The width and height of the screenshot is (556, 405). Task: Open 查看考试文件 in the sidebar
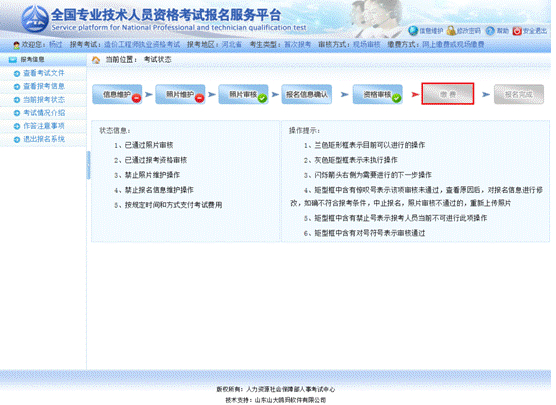coord(44,73)
